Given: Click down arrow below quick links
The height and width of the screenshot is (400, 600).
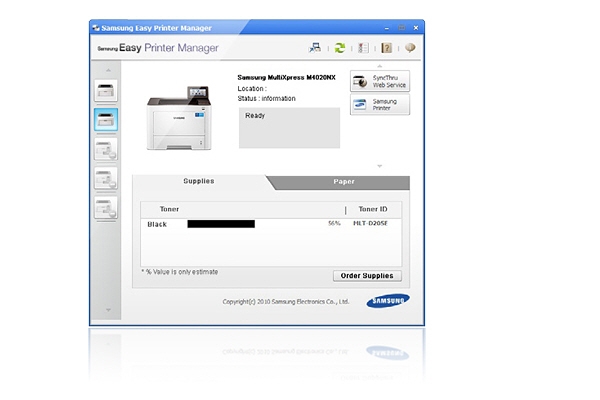Looking at the screenshot, I should [x=380, y=166].
